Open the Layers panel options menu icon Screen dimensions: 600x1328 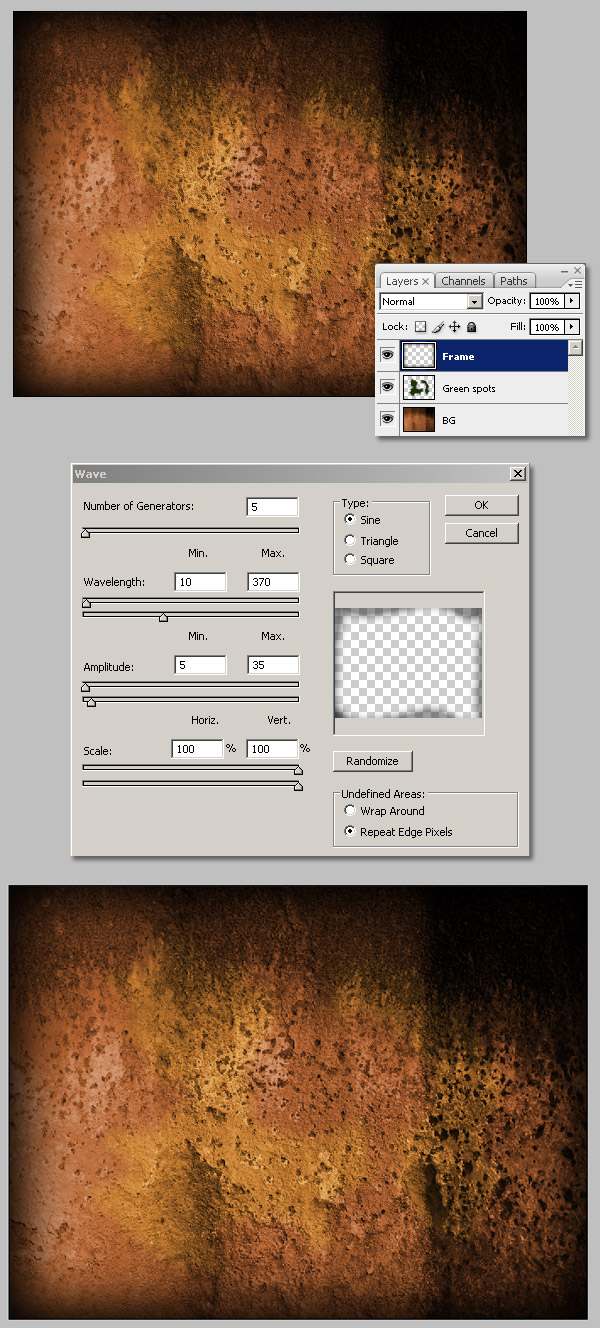576,284
